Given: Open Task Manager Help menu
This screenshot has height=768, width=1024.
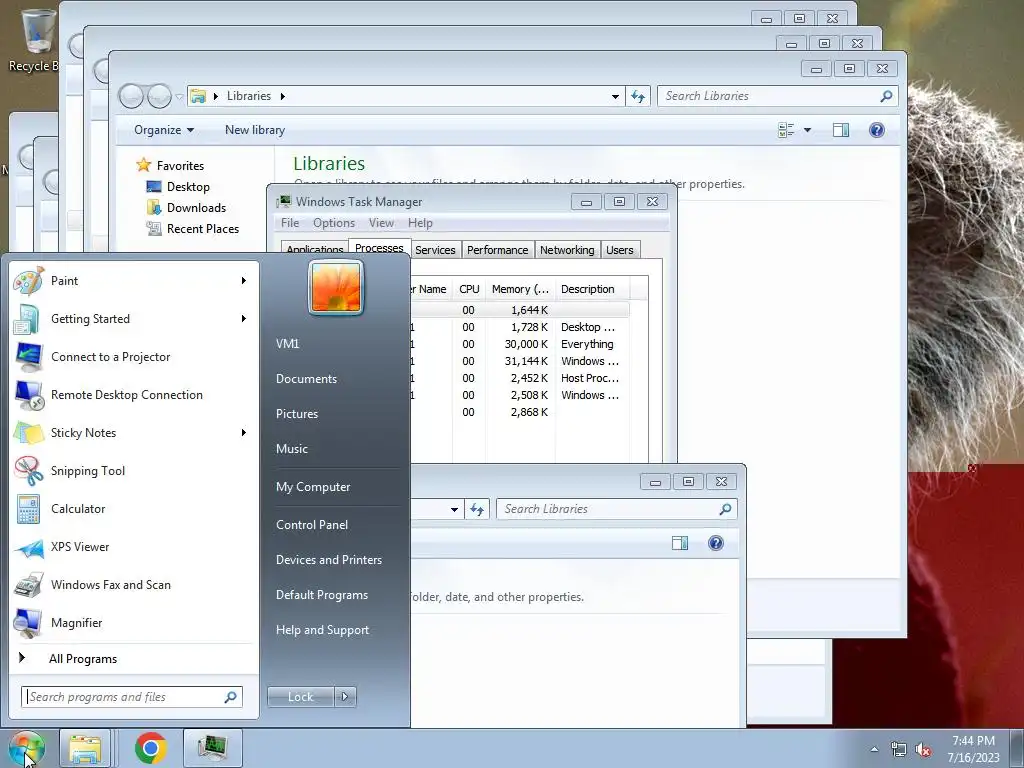Looking at the screenshot, I should [420, 223].
